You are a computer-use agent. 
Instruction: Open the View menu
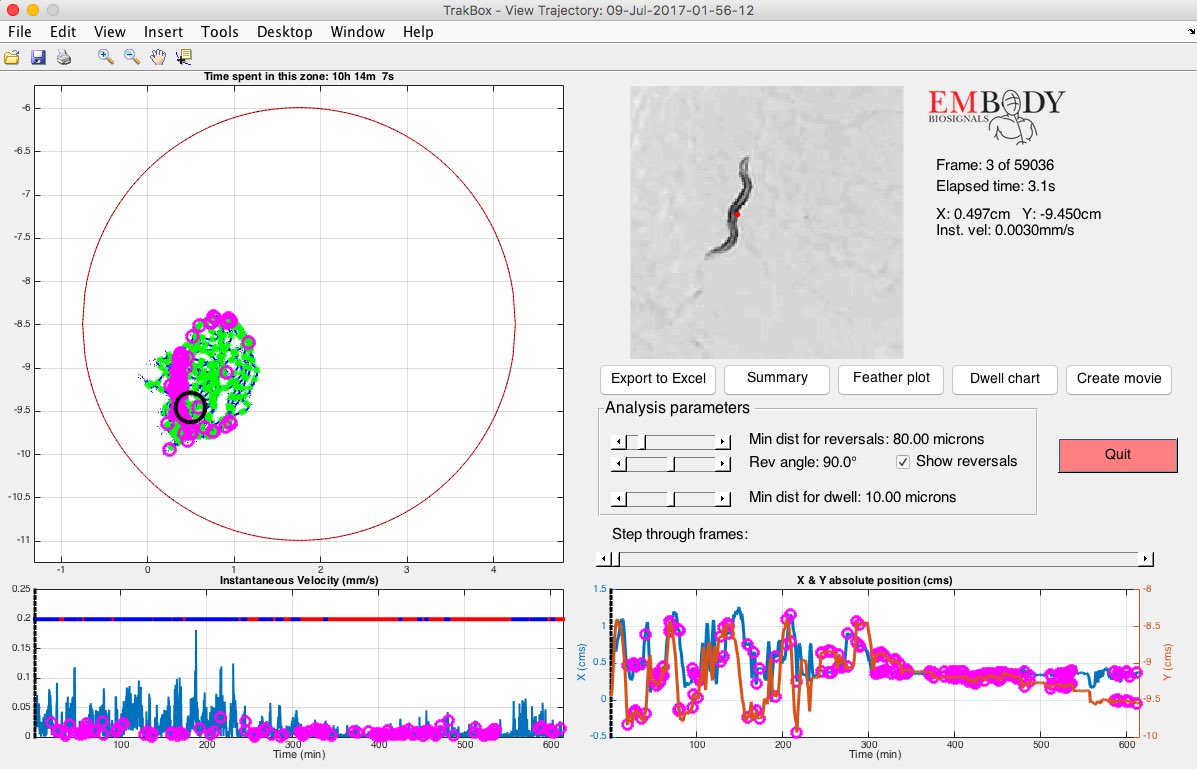pyautogui.click(x=110, y=32)
